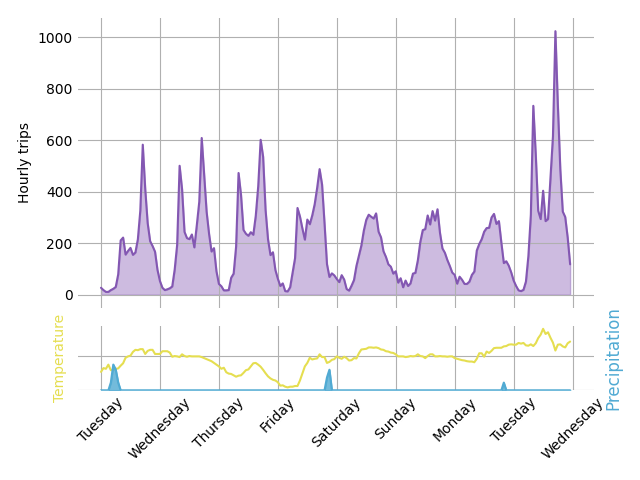Click the 'Sunday' x-axis label
Viewport: 640px width, 480px height.
tap(396, 418)
